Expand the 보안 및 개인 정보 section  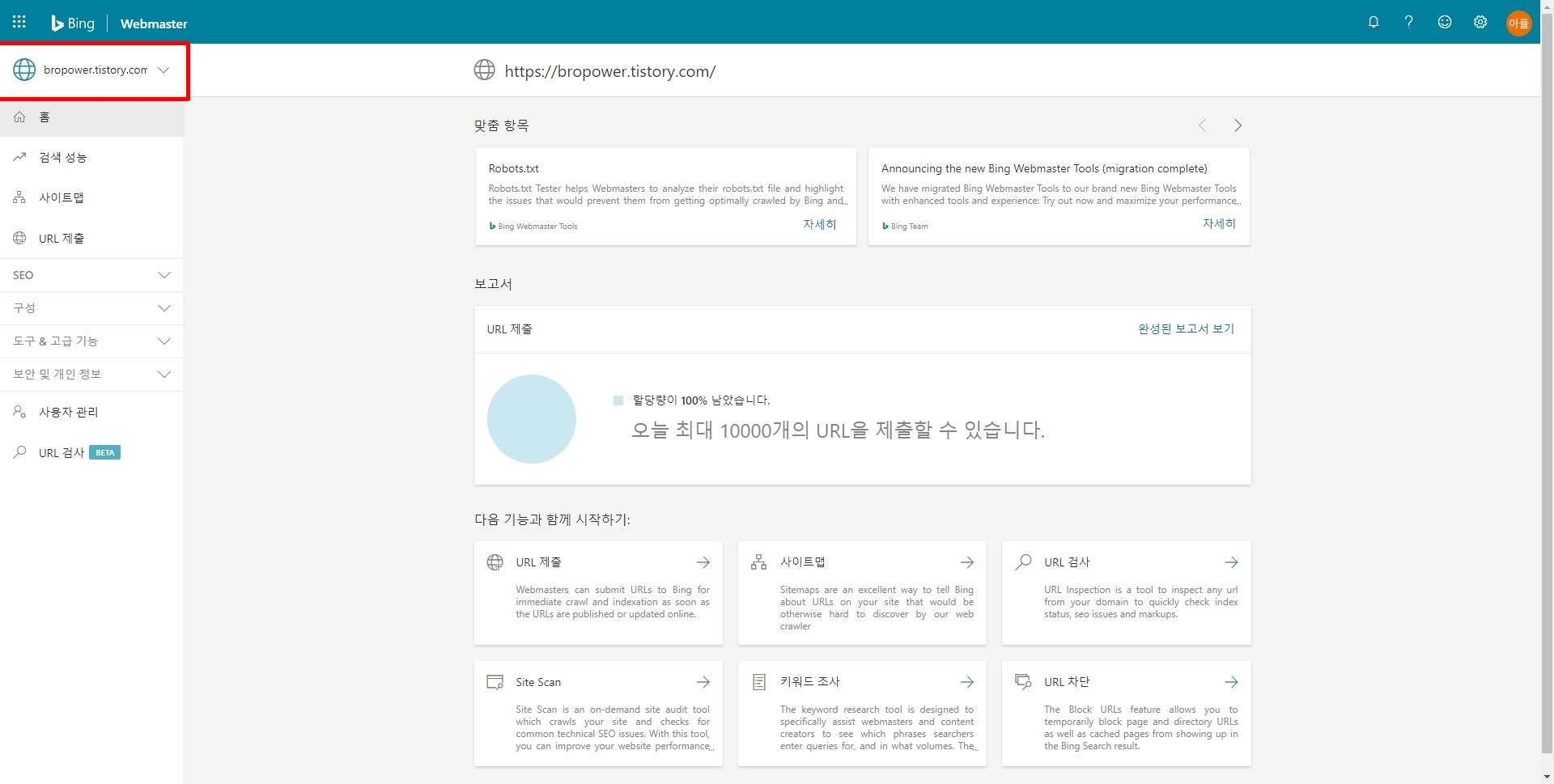[92, 375]
